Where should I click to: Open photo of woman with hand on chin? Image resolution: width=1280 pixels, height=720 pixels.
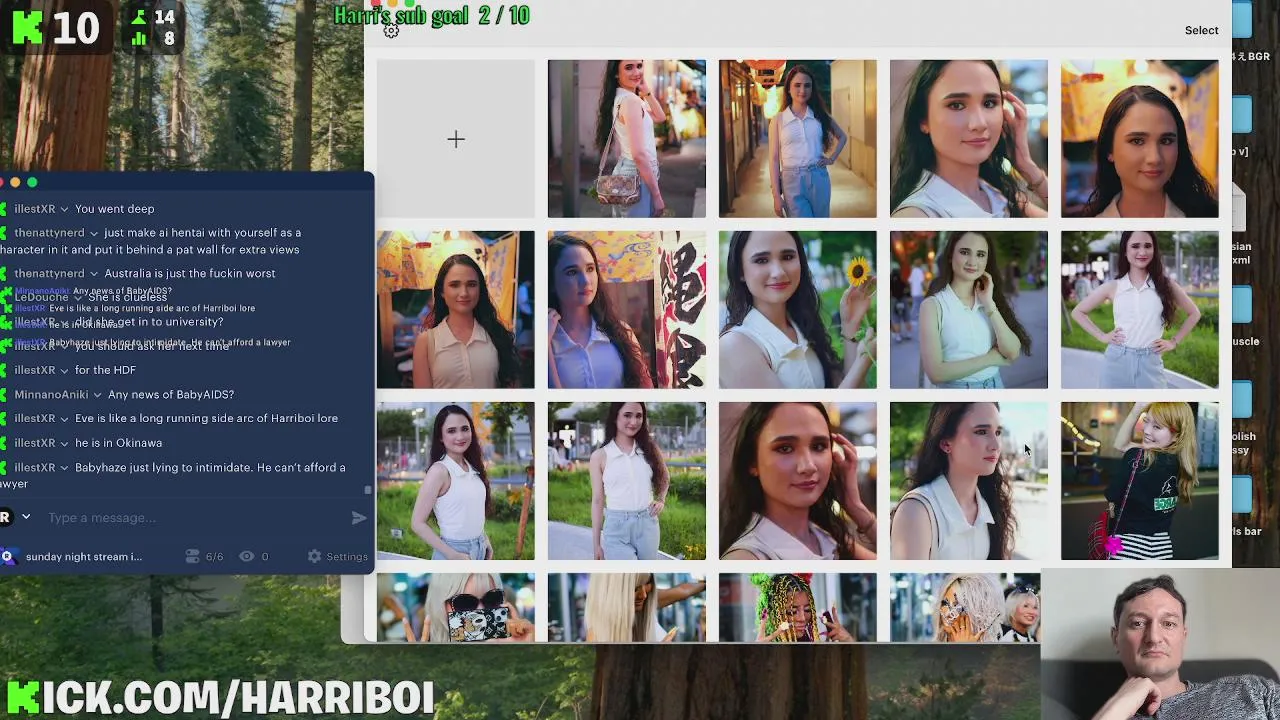point(968,309)
